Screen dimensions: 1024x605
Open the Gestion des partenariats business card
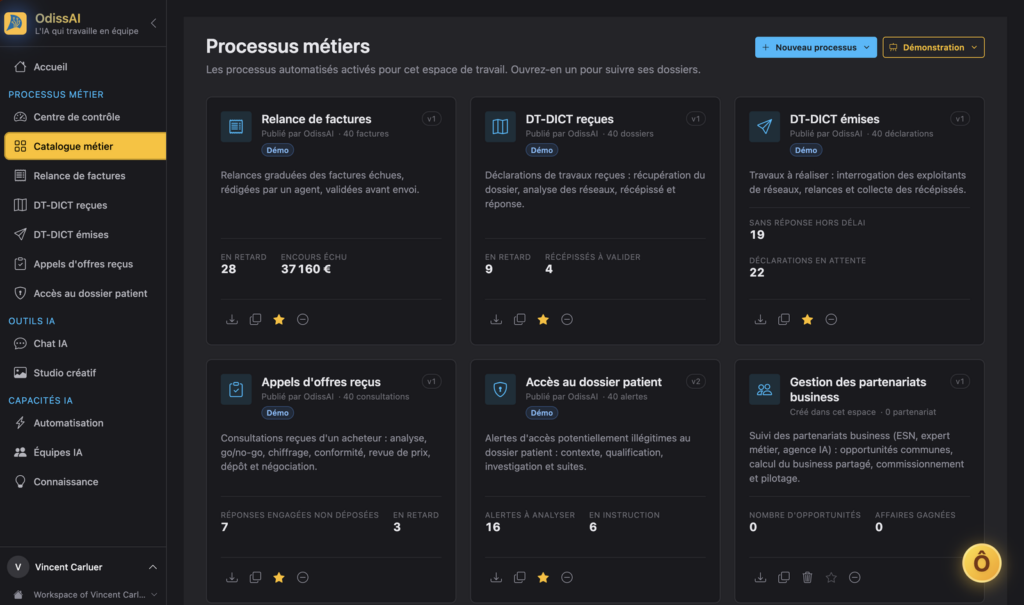tap(859, 480)
